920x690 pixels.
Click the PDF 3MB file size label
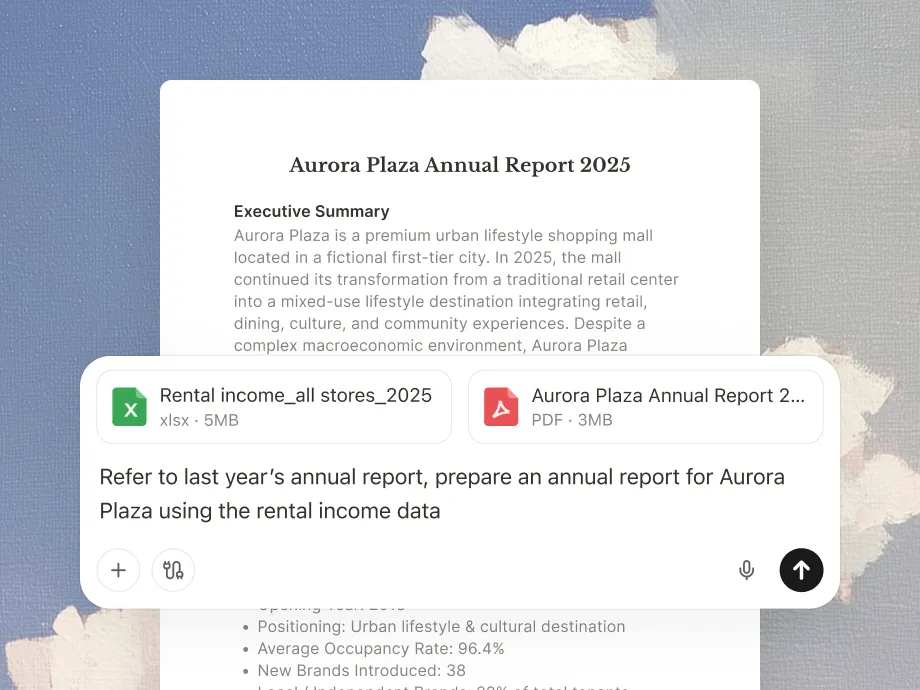point(571,420)
